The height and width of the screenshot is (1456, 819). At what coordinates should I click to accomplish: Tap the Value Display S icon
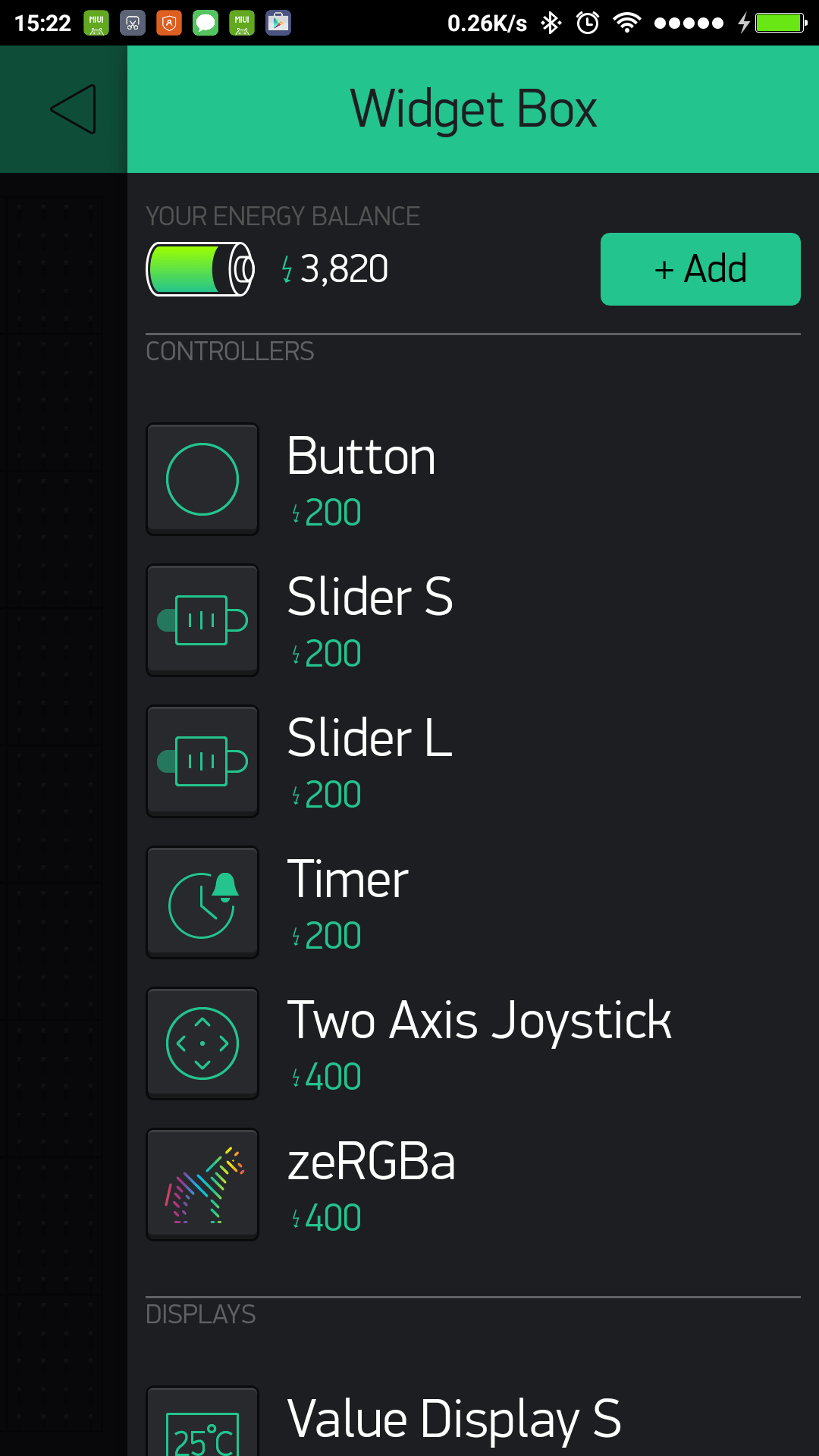click(202, 1426)
